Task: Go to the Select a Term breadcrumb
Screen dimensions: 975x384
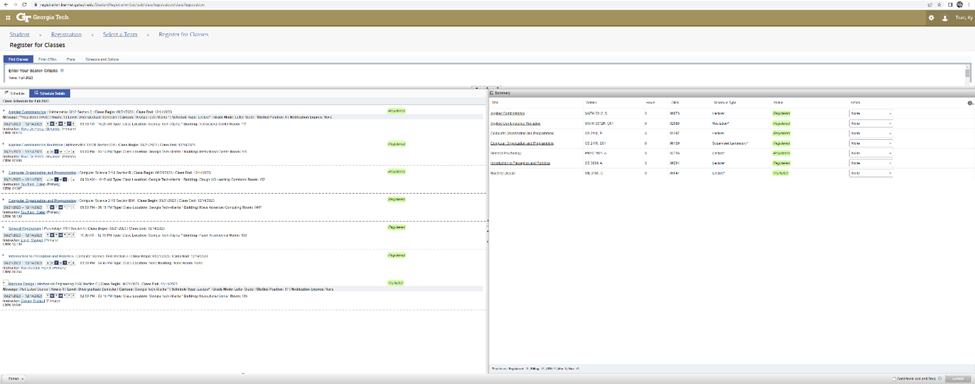Action: 120,35
